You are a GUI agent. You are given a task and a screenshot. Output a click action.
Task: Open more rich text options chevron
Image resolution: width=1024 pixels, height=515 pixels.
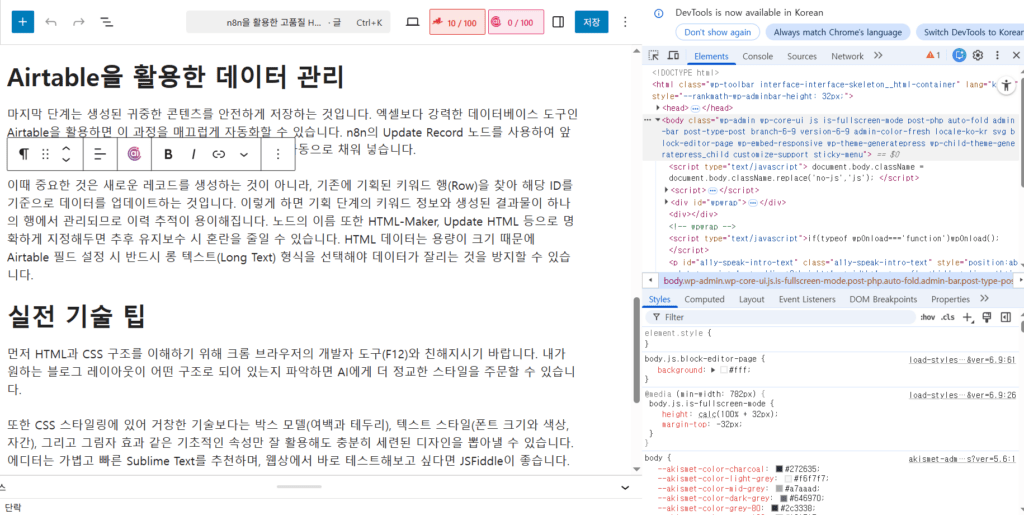tap(244, 154)
